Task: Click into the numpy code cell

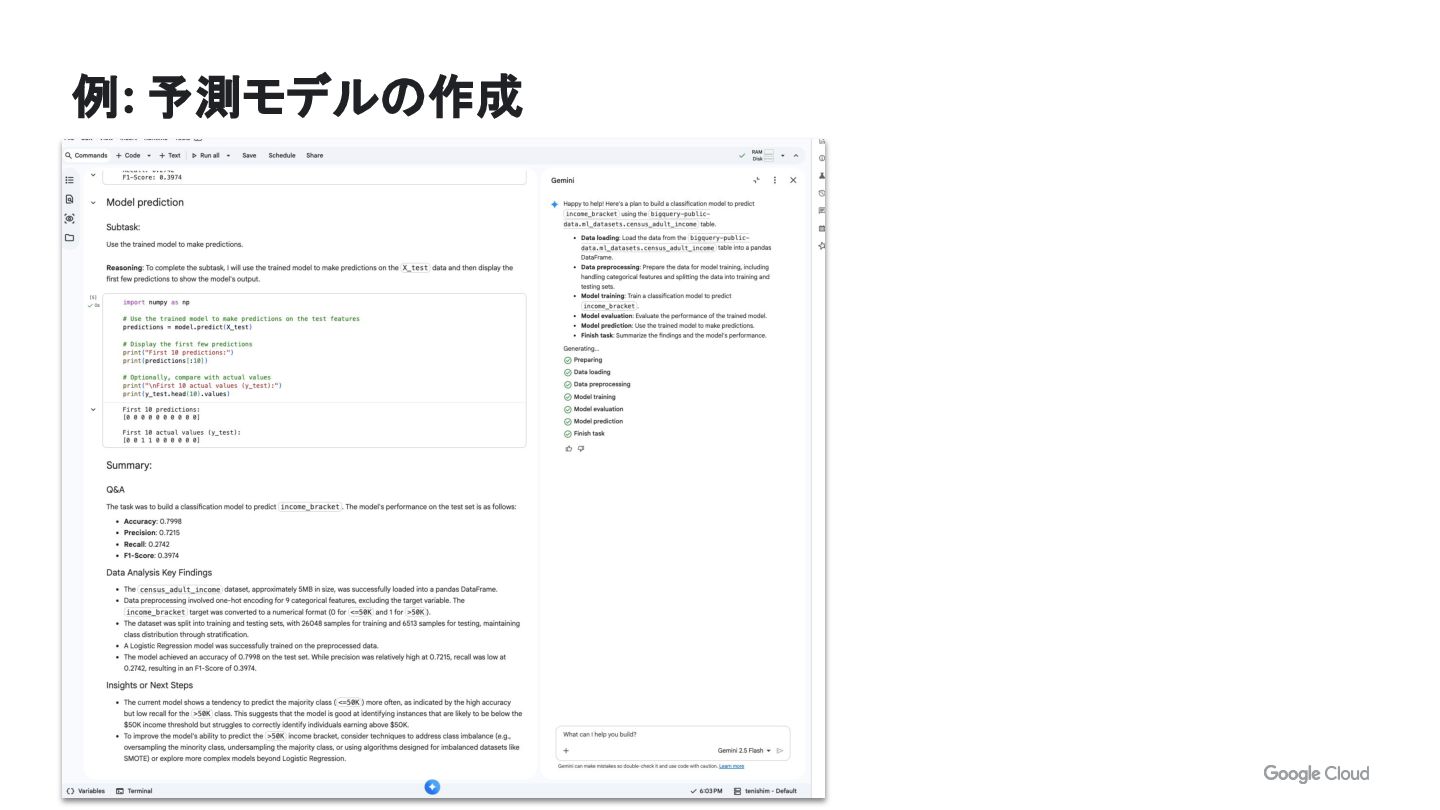Action: click(314, 348)
